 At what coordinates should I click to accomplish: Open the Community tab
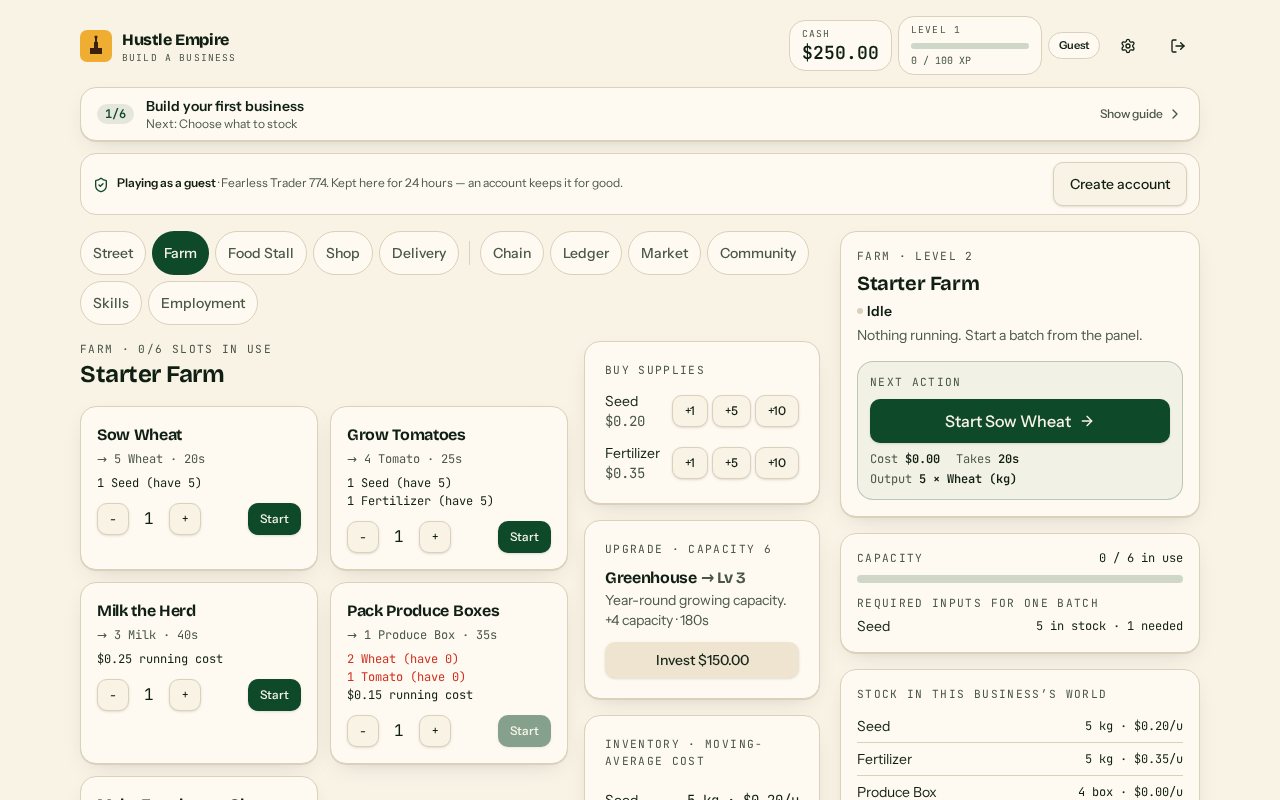[758, 253]
